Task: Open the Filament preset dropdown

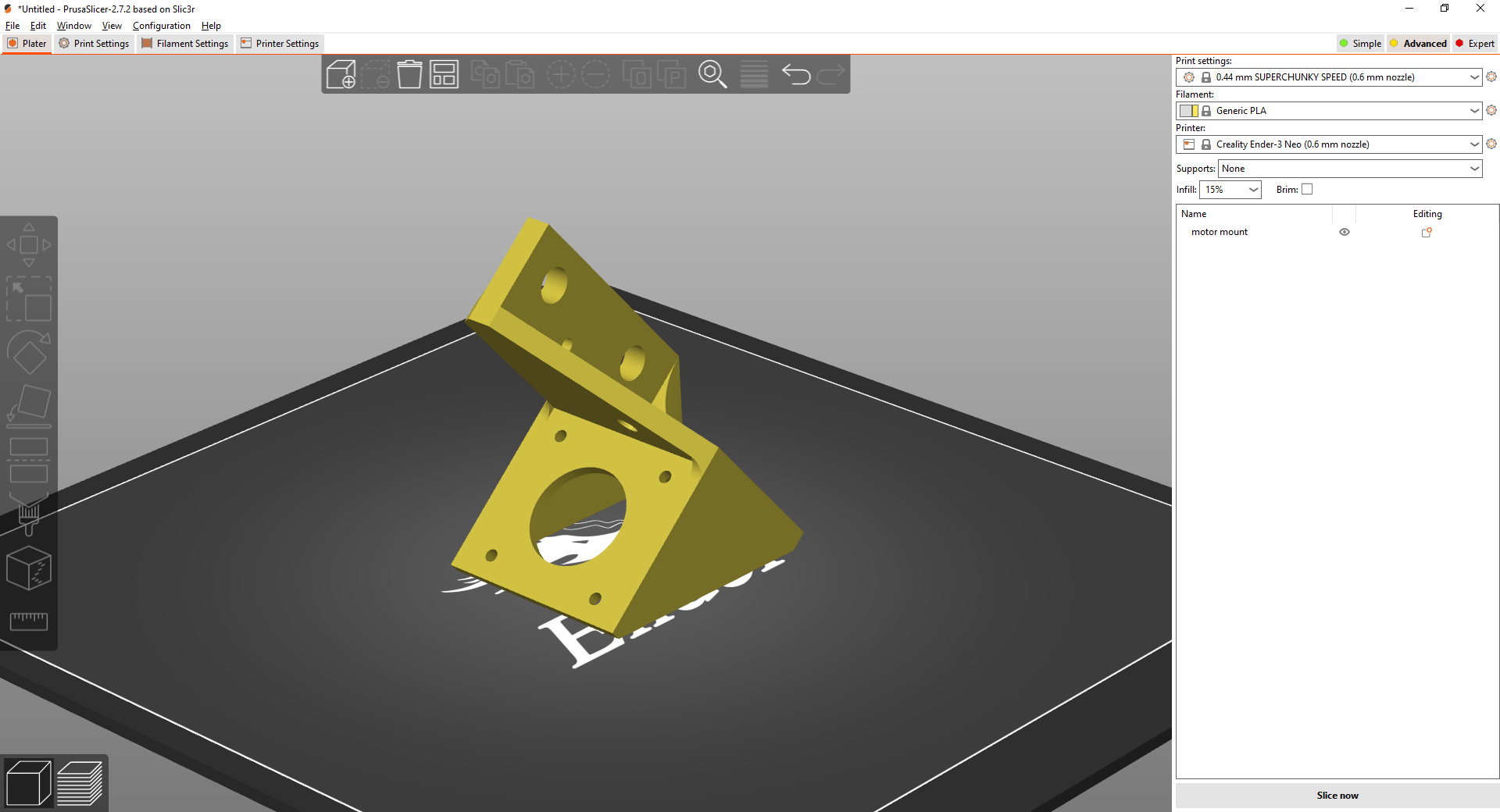Action: tap(1329, 111)
